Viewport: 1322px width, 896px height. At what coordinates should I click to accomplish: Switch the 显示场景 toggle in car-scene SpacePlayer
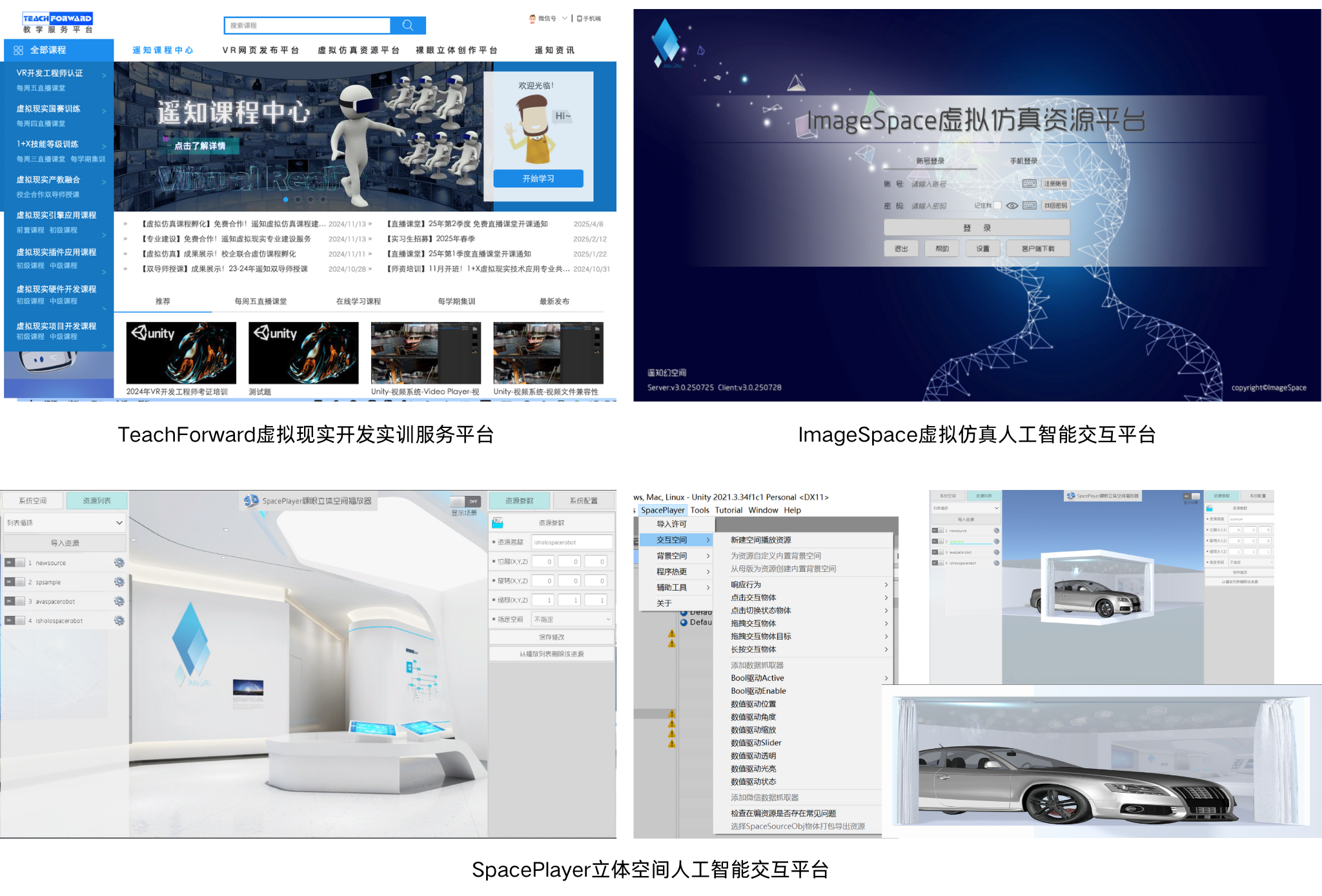1192,496
